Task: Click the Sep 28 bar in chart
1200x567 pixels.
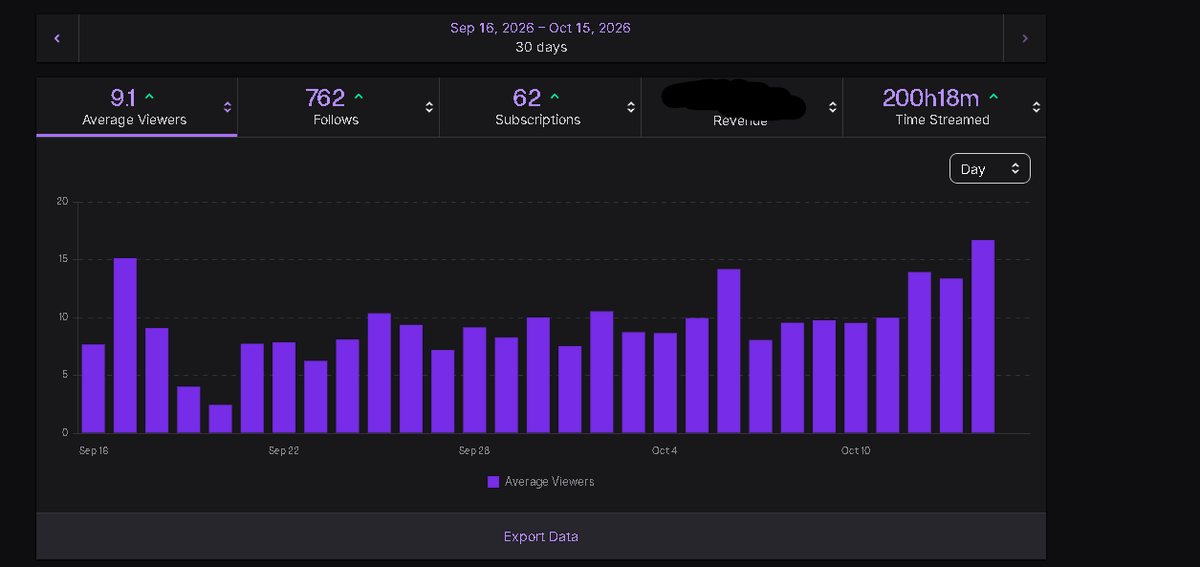Action: click(x=475, y=380)
